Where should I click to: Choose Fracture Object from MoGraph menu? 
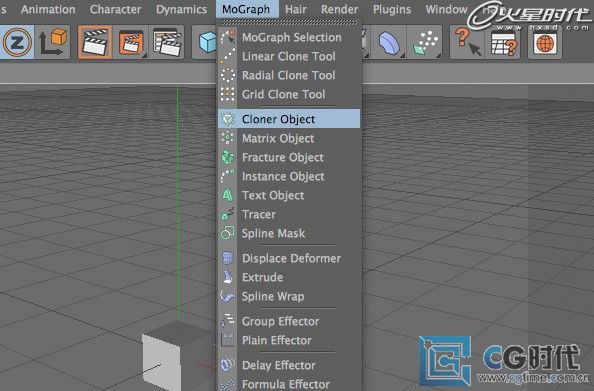289,157
